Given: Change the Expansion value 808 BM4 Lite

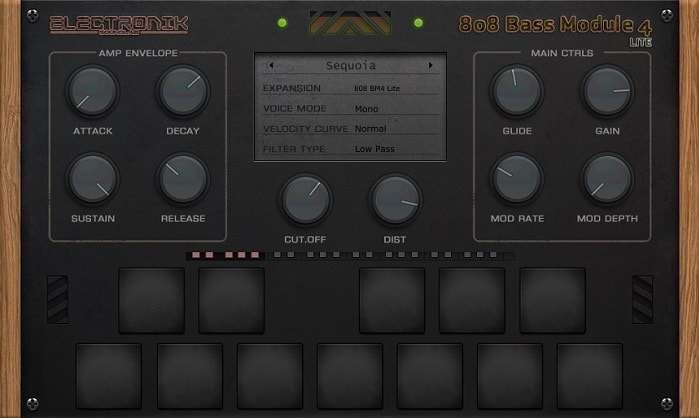Looking at the screenshot, I should pyautogui.click(x=377, y=88).
